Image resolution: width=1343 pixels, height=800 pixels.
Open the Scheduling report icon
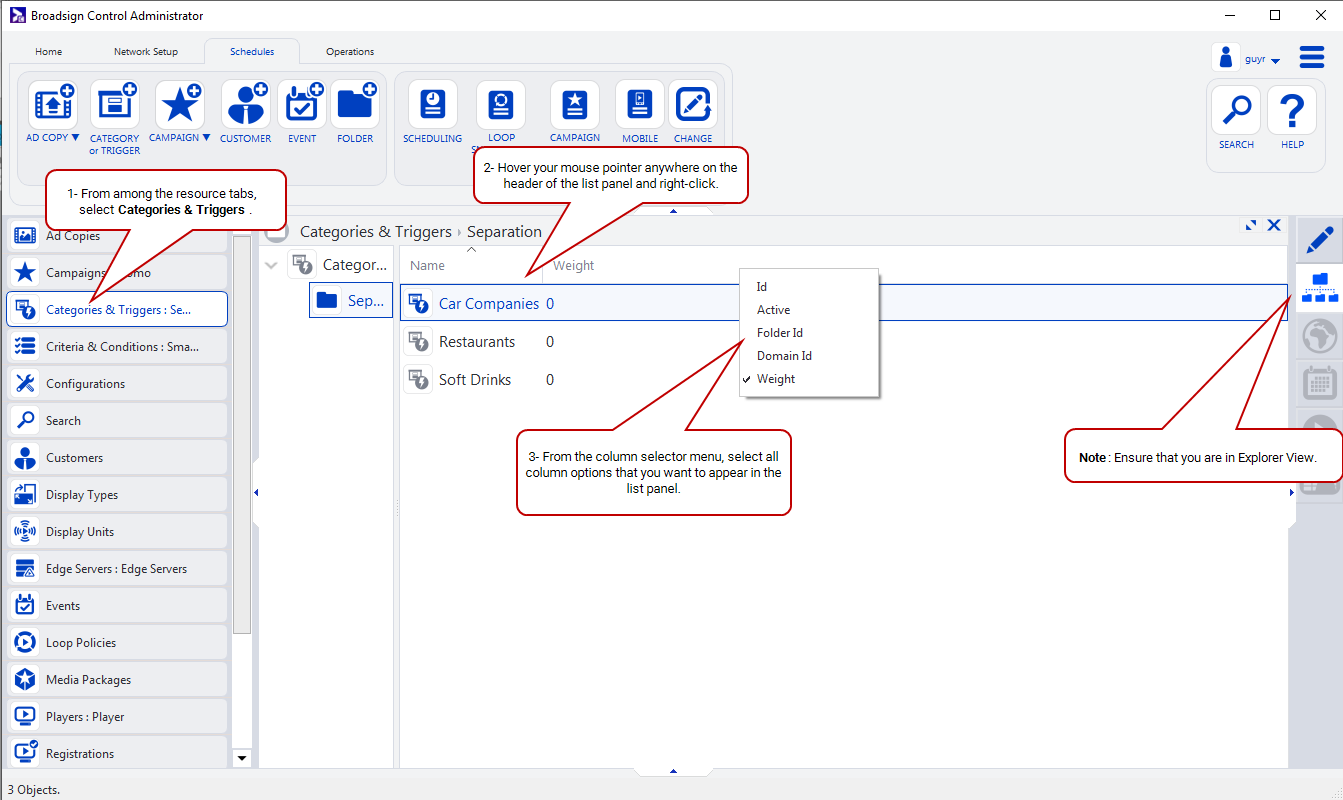click(x=432, y=105)
